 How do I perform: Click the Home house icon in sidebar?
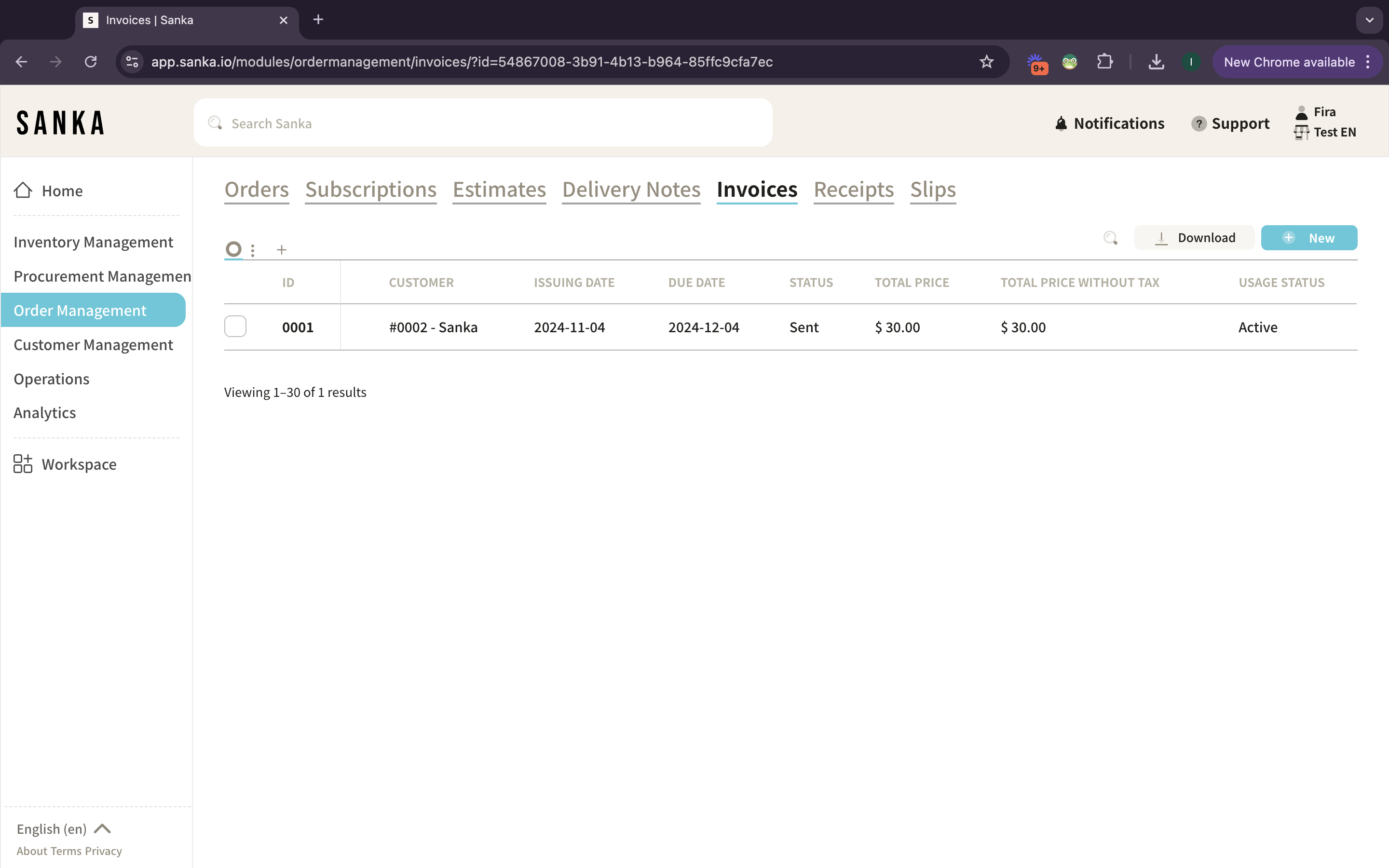tap(23, 190)
